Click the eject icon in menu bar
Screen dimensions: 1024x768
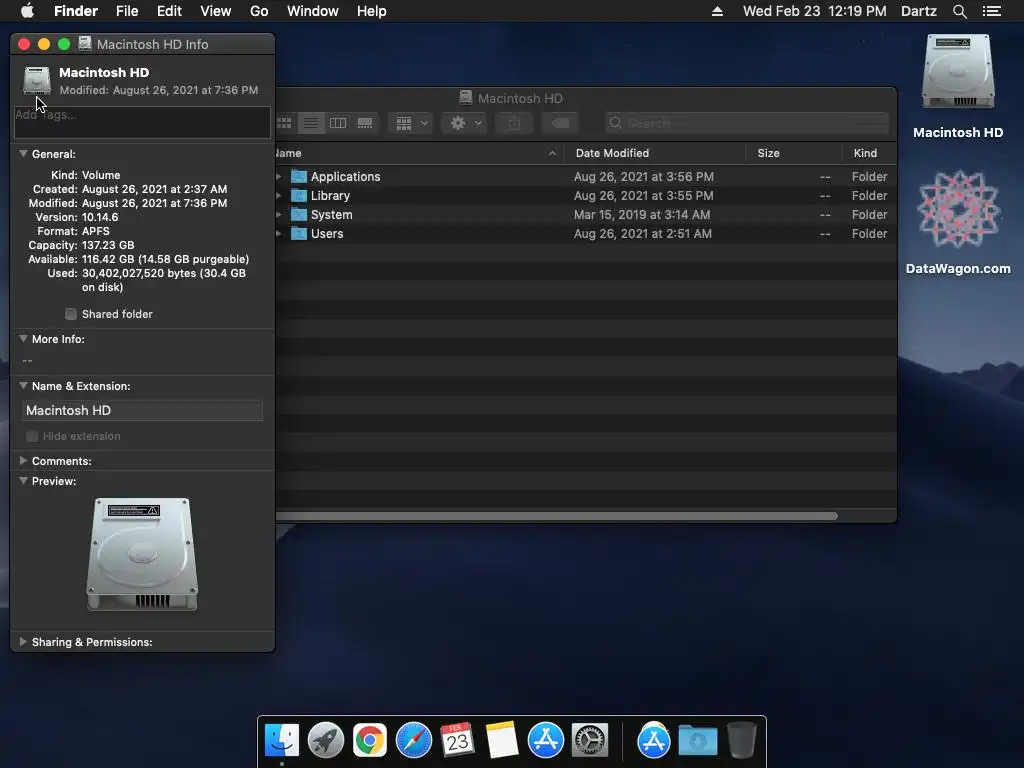coord(717,11)
